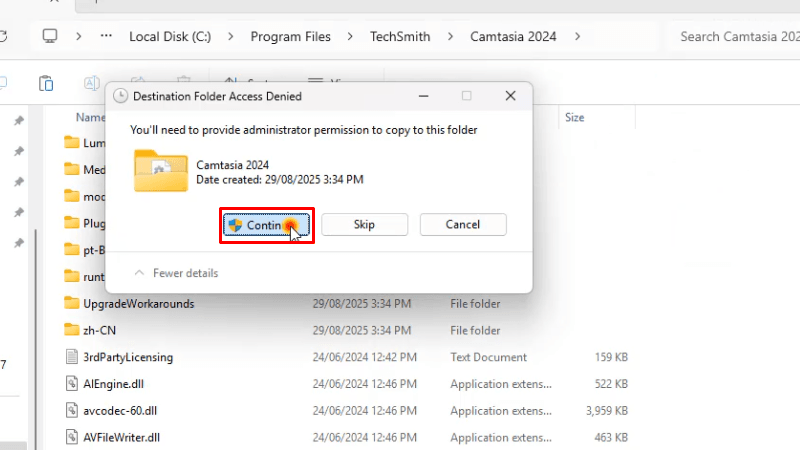Navigate to TechSmith in the breadcrumb

pos(399,37)
